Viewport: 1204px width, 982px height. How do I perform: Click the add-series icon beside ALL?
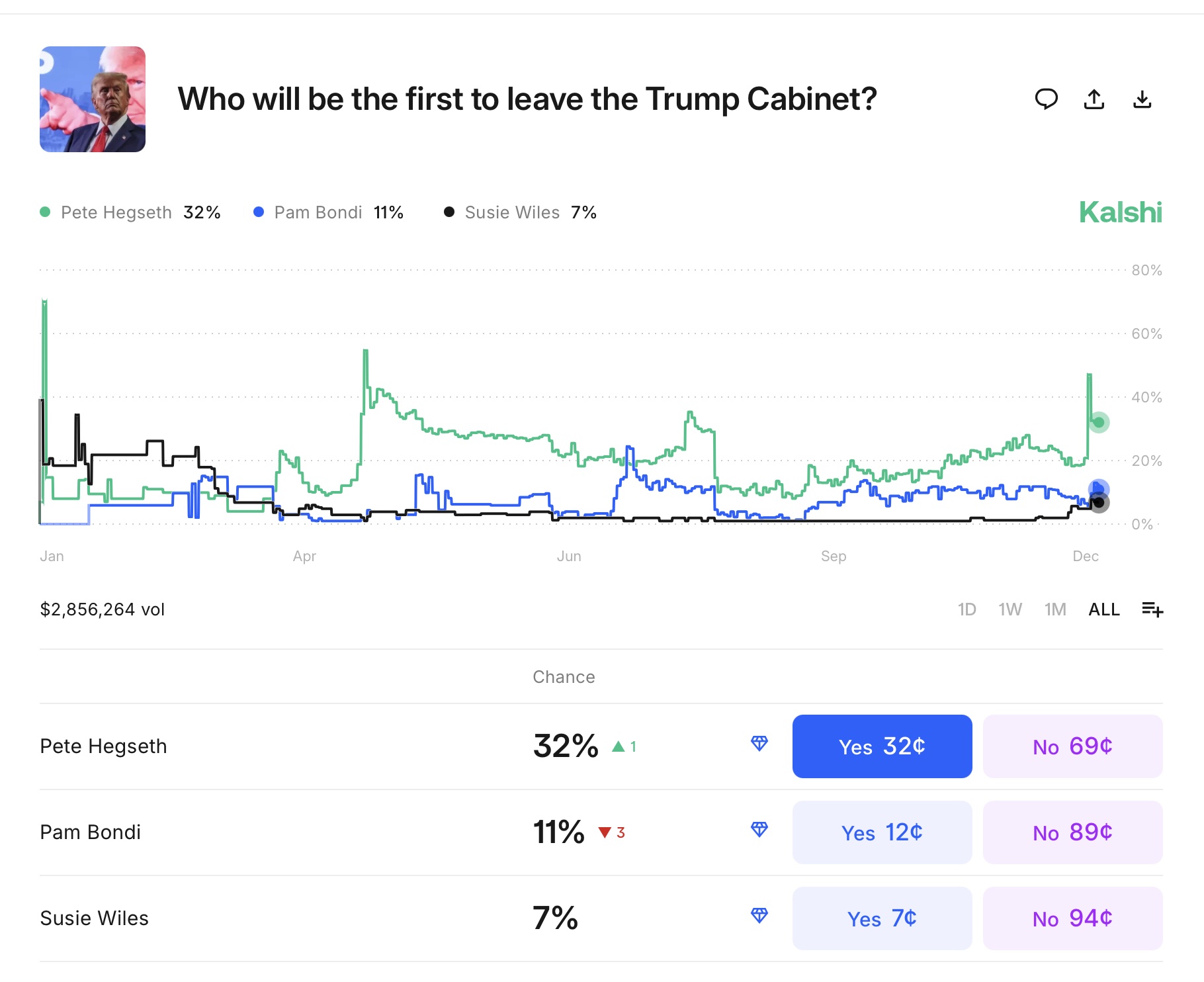[1152, 609]
